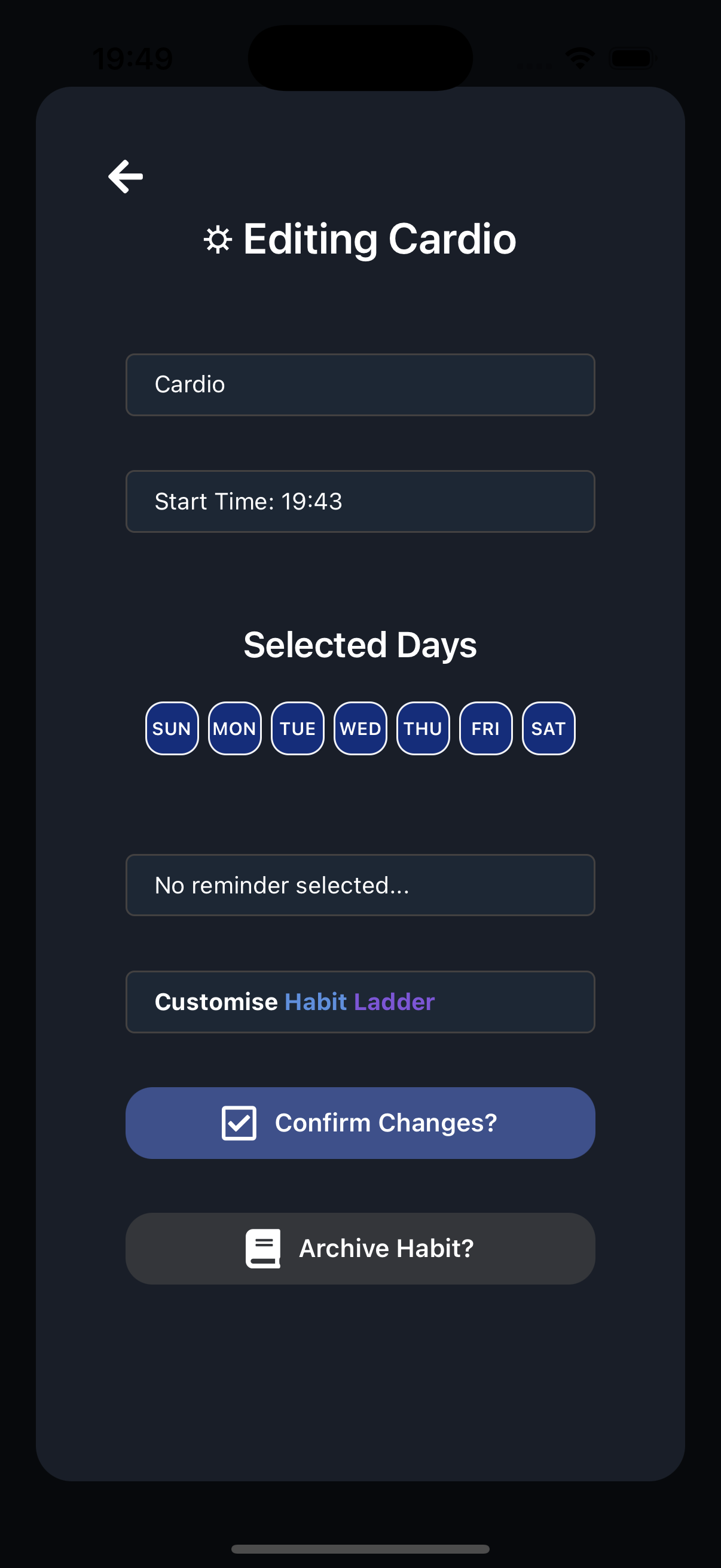Deselect the THU day

tap(422, 728)
